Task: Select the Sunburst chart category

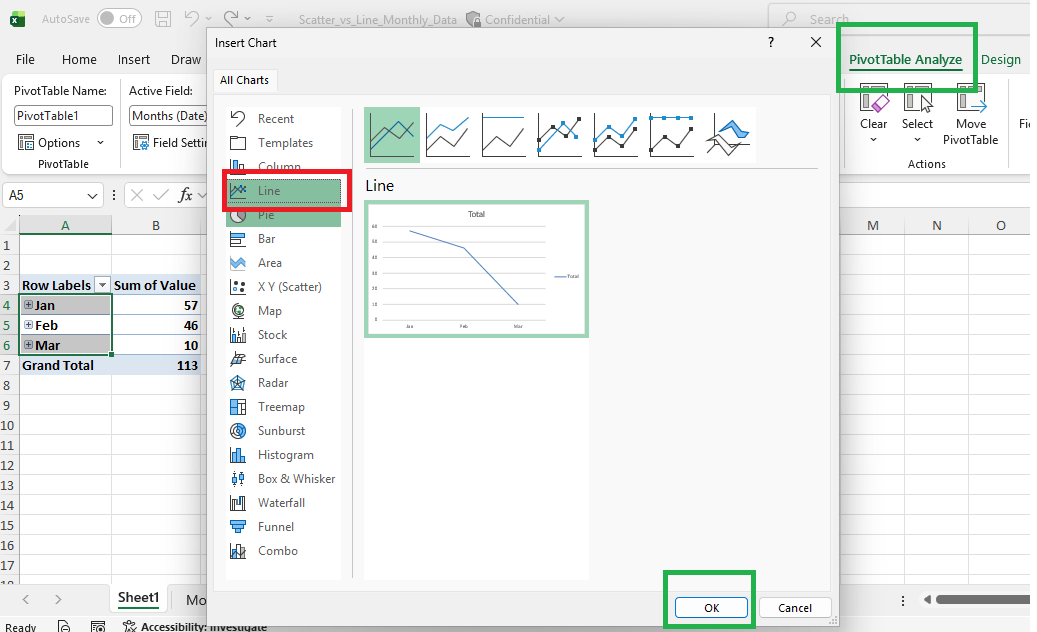Action: 284,431
